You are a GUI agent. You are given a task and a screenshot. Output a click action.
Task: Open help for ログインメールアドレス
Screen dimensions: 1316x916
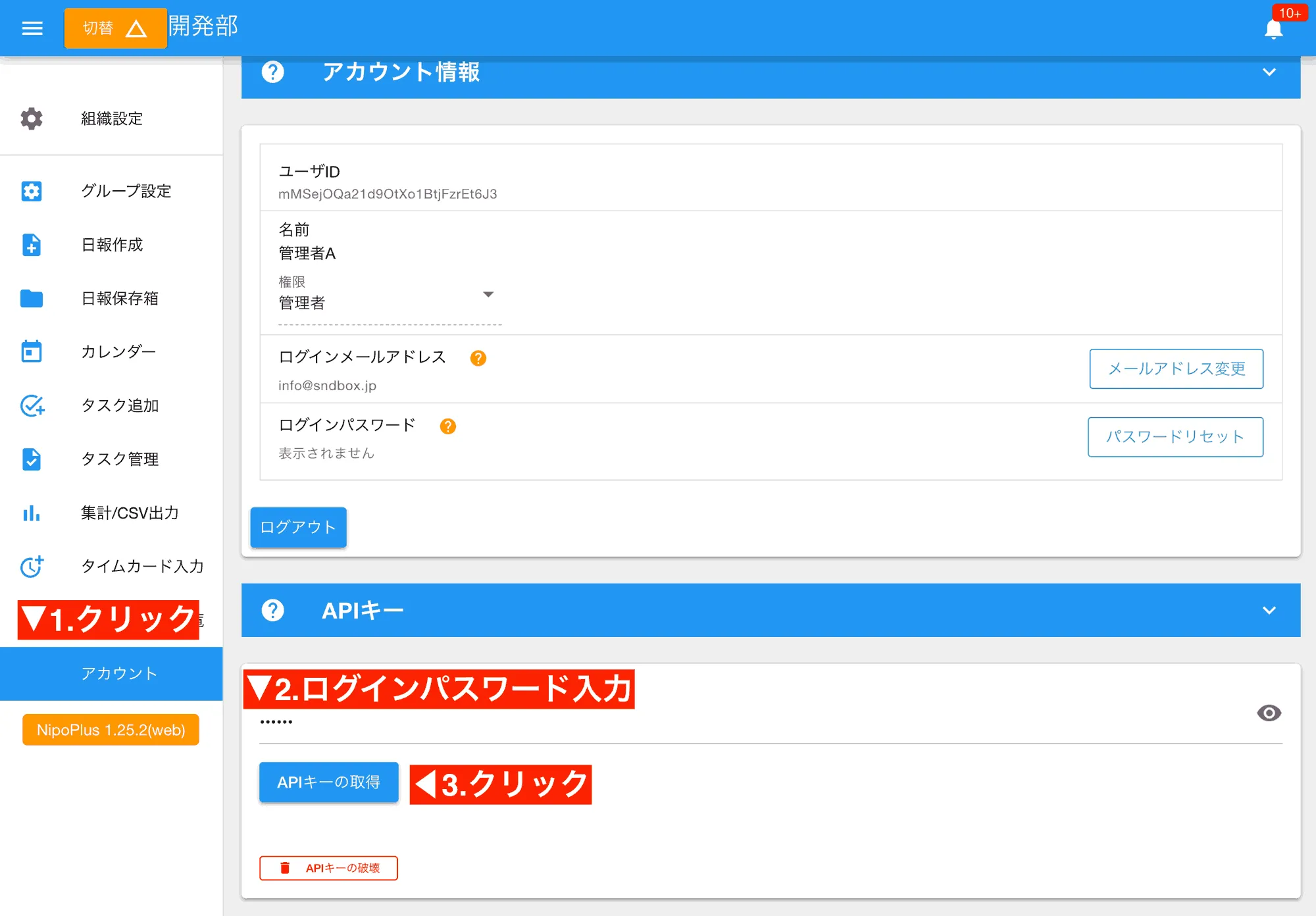click(x=478, y=358)
